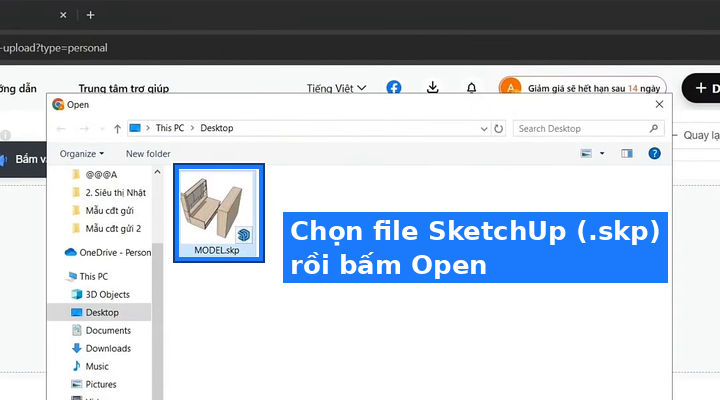Click the Music note icon

point(76,366)
